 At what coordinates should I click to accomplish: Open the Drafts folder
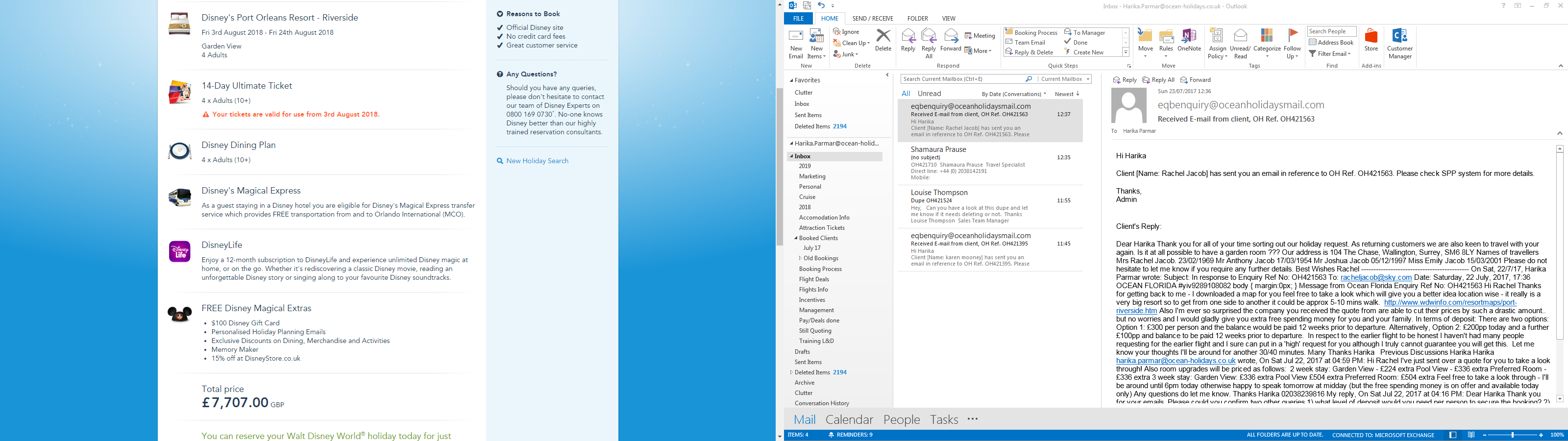point(802,352)
